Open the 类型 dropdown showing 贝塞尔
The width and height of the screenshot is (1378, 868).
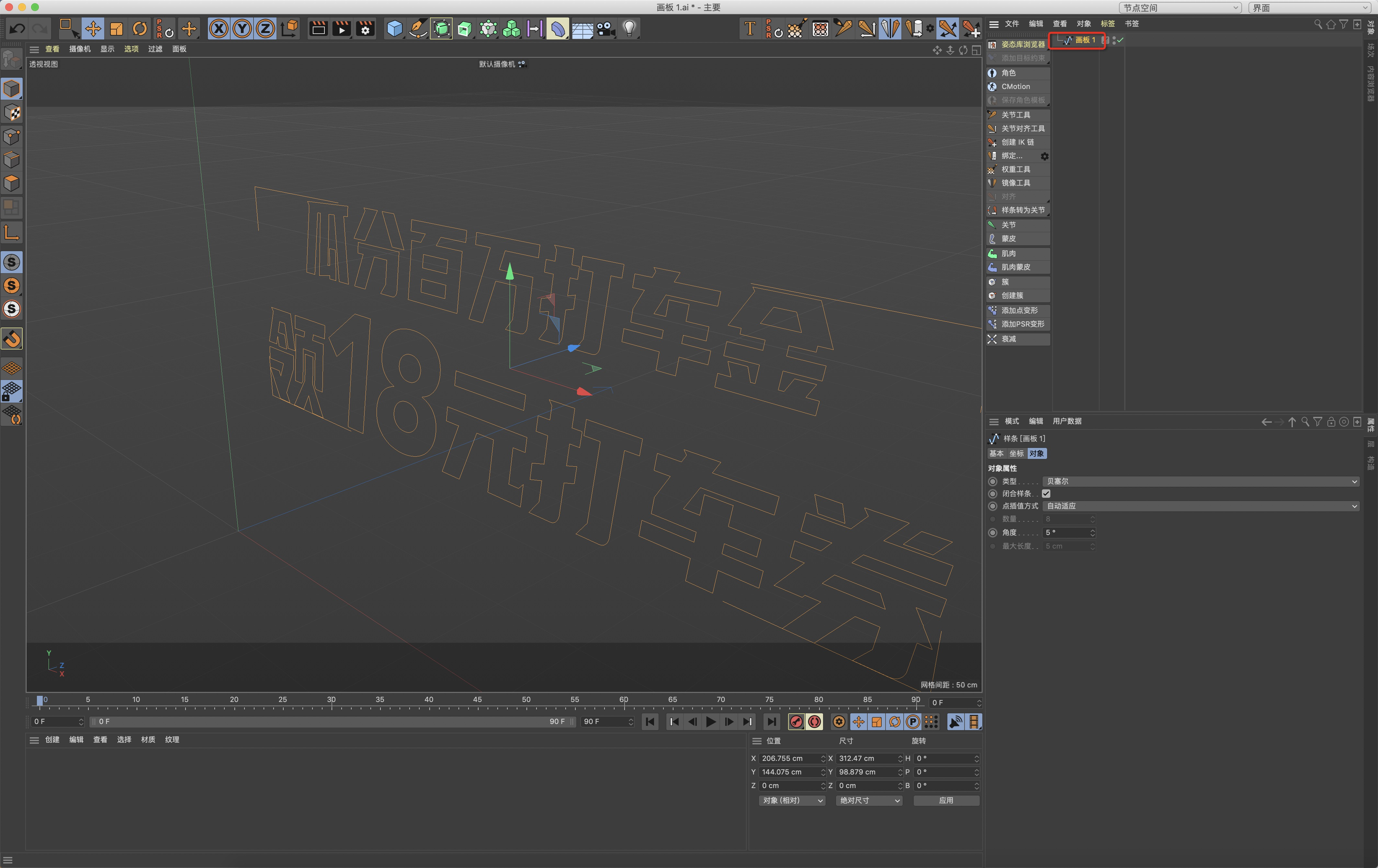pyautogui.click(x=1200, y=481)
